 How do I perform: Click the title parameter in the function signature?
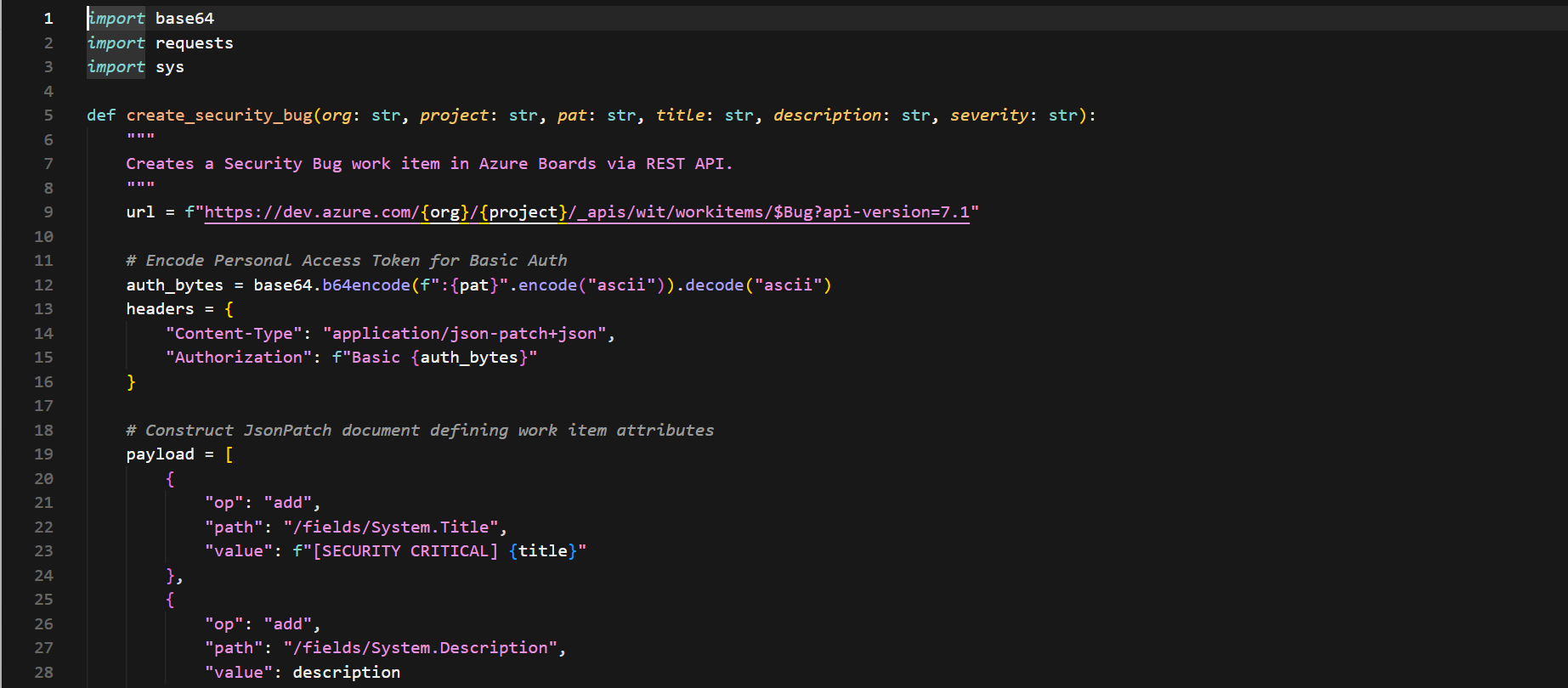(680, 116)
